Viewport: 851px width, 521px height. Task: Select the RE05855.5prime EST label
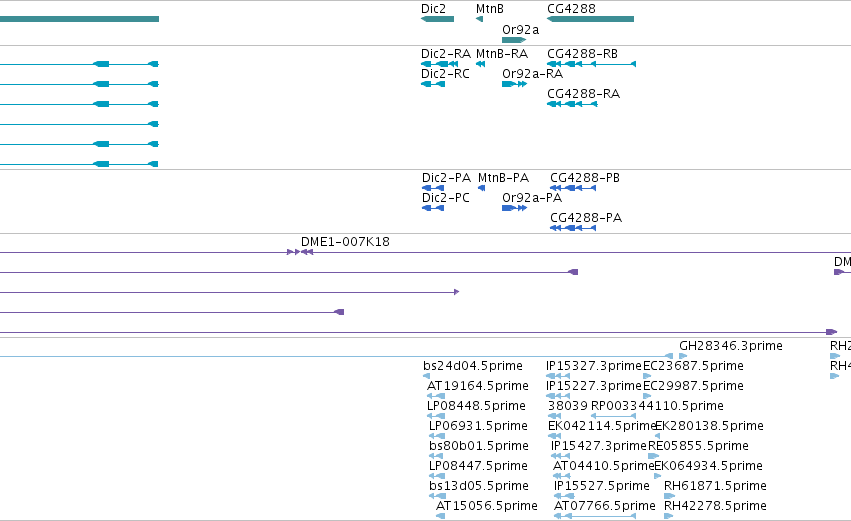point(698,446)
